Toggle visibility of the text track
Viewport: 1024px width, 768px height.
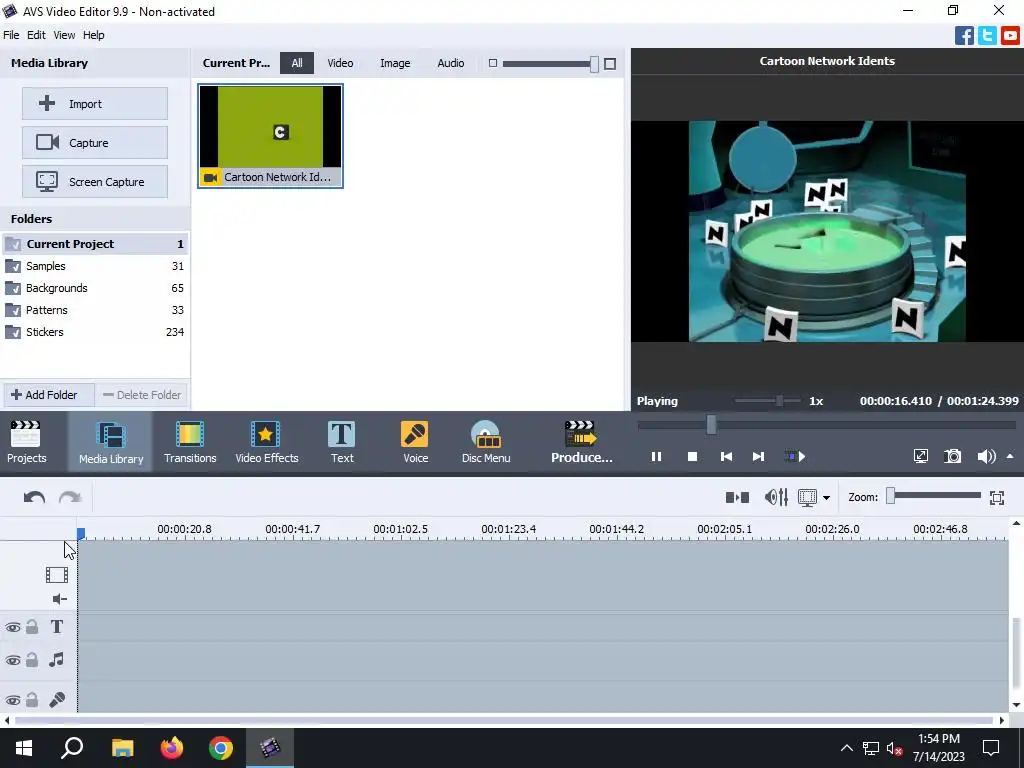tap(12, 628)
